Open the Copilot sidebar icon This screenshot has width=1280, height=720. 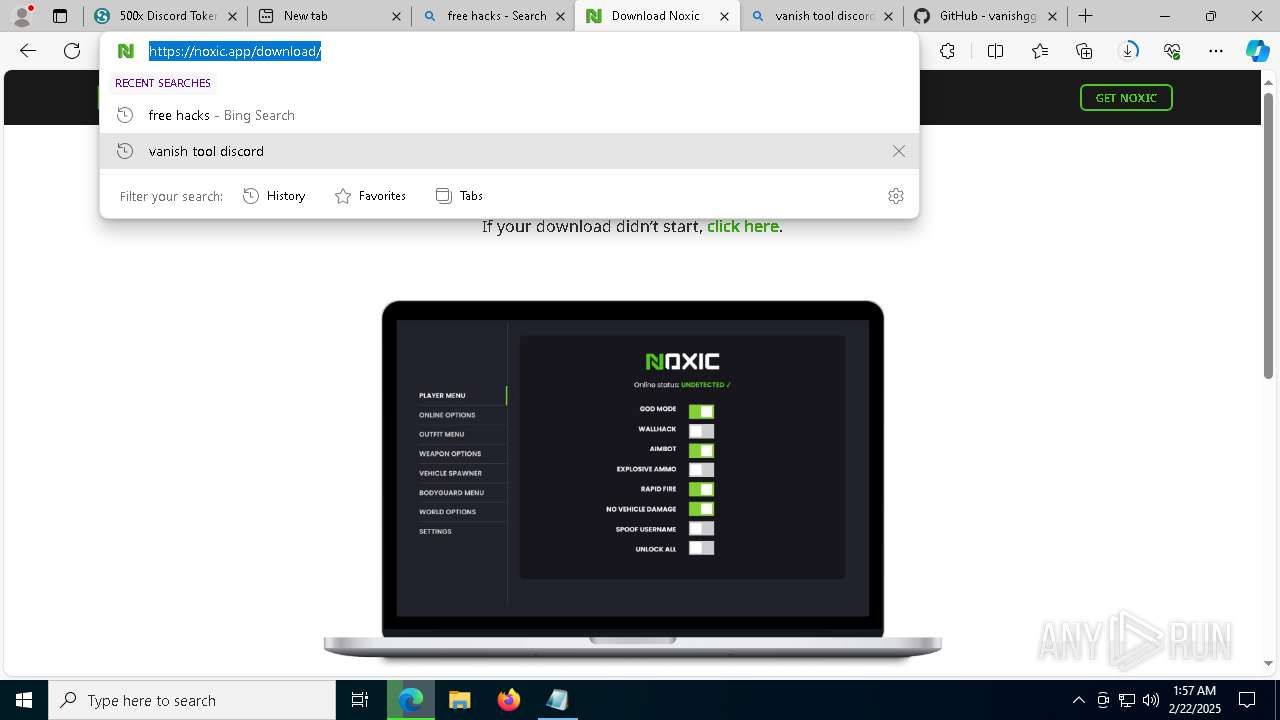tap(1257, 51)
